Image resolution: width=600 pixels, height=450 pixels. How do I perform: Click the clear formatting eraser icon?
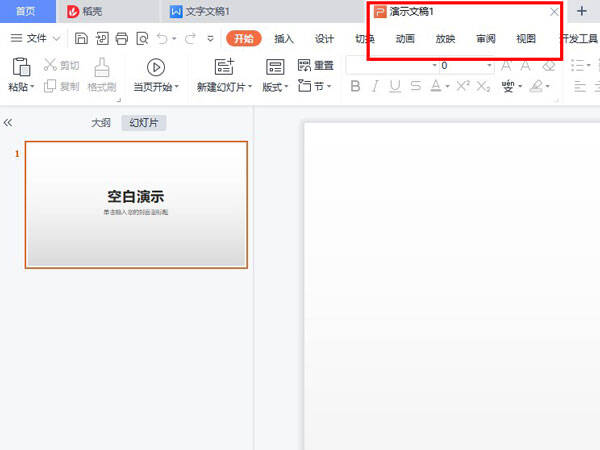tap(549, 66)
